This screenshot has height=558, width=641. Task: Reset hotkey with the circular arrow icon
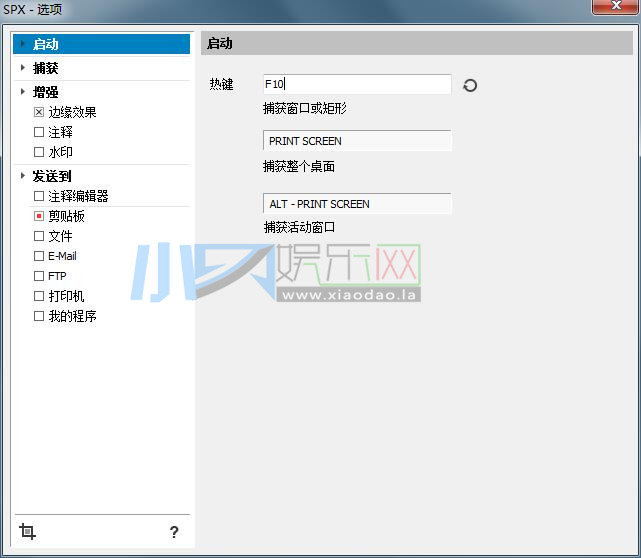point(470,86)
